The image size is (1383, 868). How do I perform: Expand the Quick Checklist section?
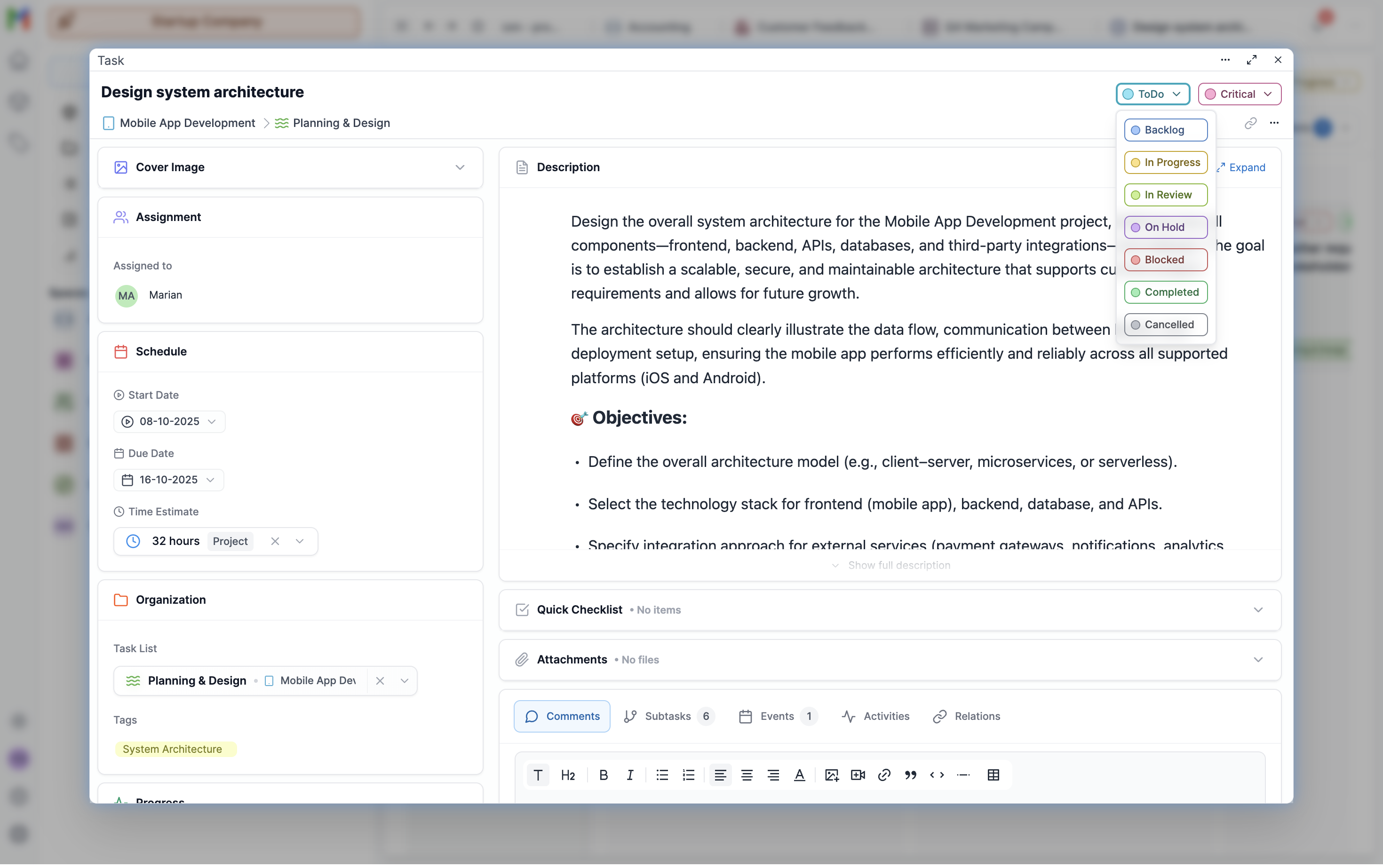coord(1258,610)
